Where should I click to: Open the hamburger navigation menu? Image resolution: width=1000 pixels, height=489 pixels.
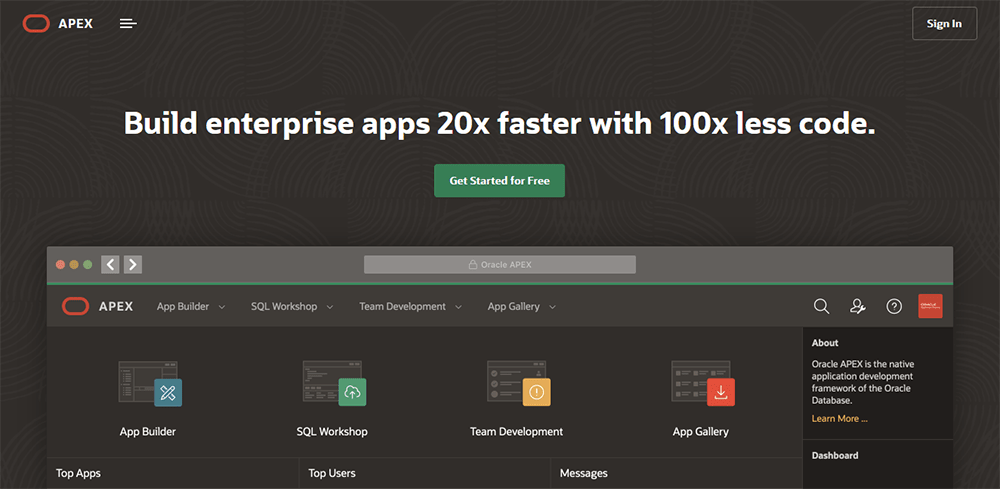pyautogui.click(x=128, y=24)
